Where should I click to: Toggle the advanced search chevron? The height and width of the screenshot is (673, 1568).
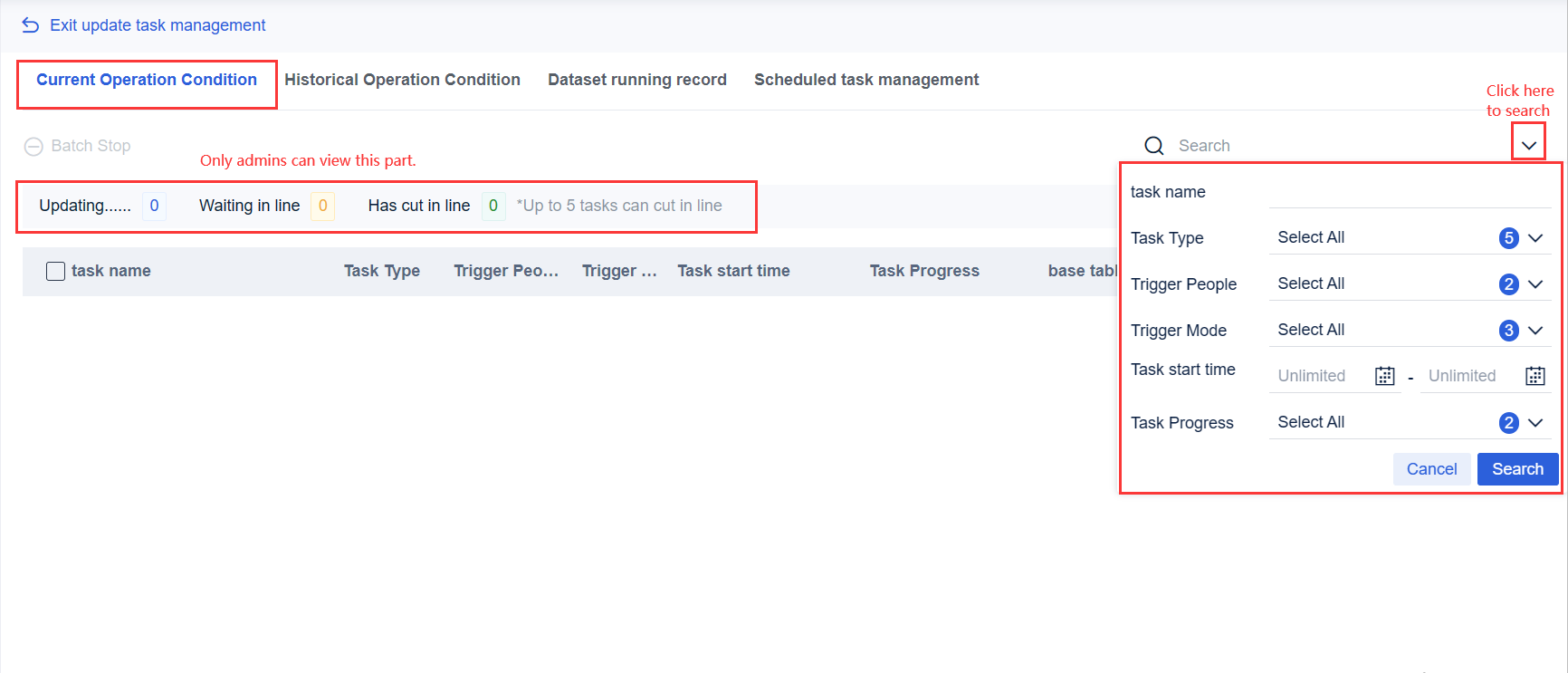[x=1529, y=145]
